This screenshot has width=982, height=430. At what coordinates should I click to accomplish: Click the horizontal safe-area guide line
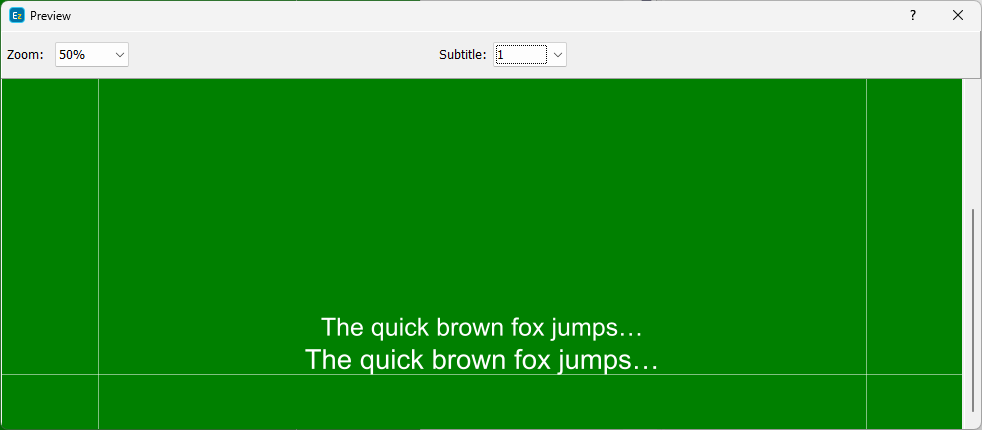click(x=481, y=375)
